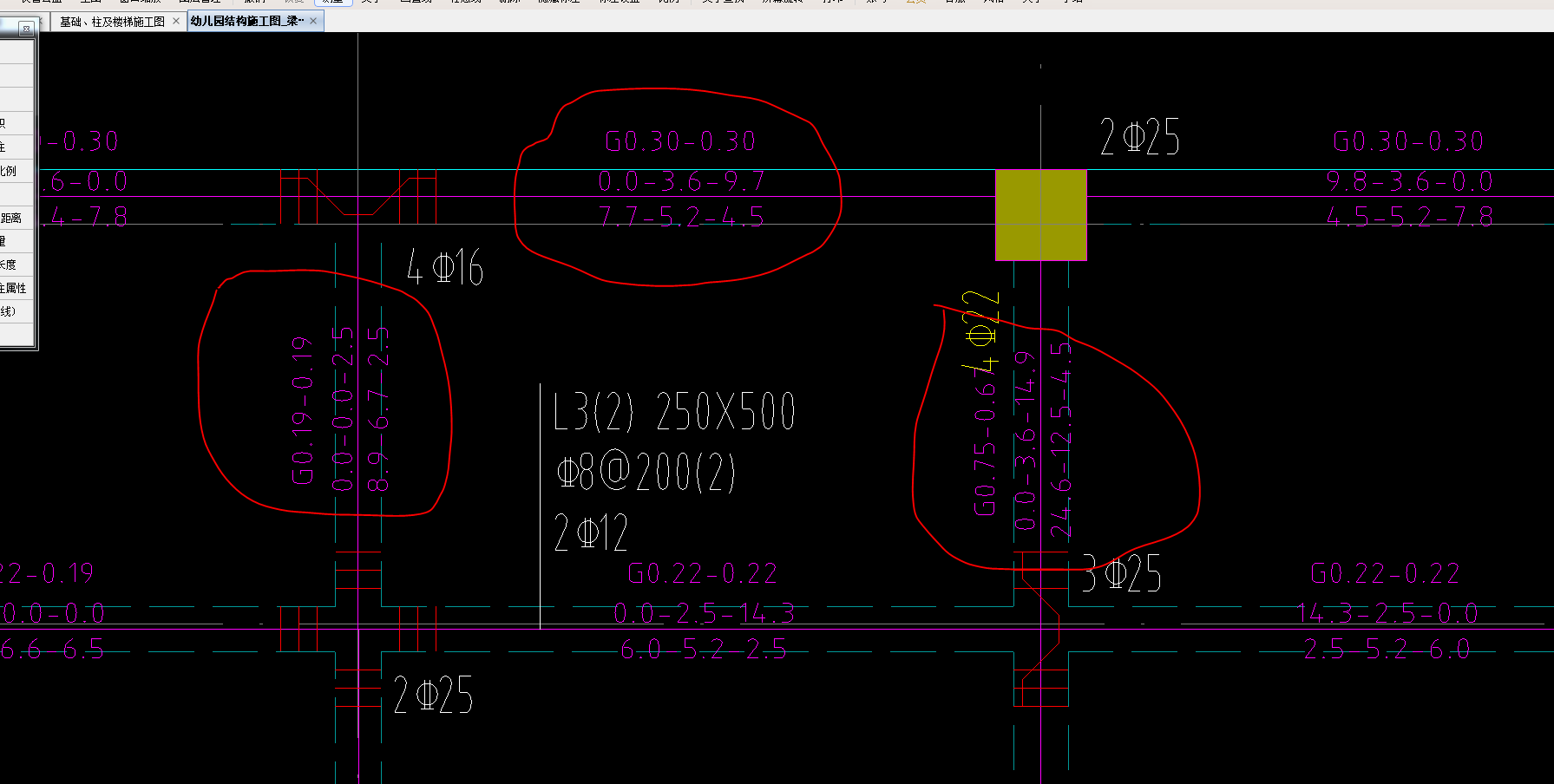Click the 7.7-5.2-4.5 text

(x=681, y=216)
